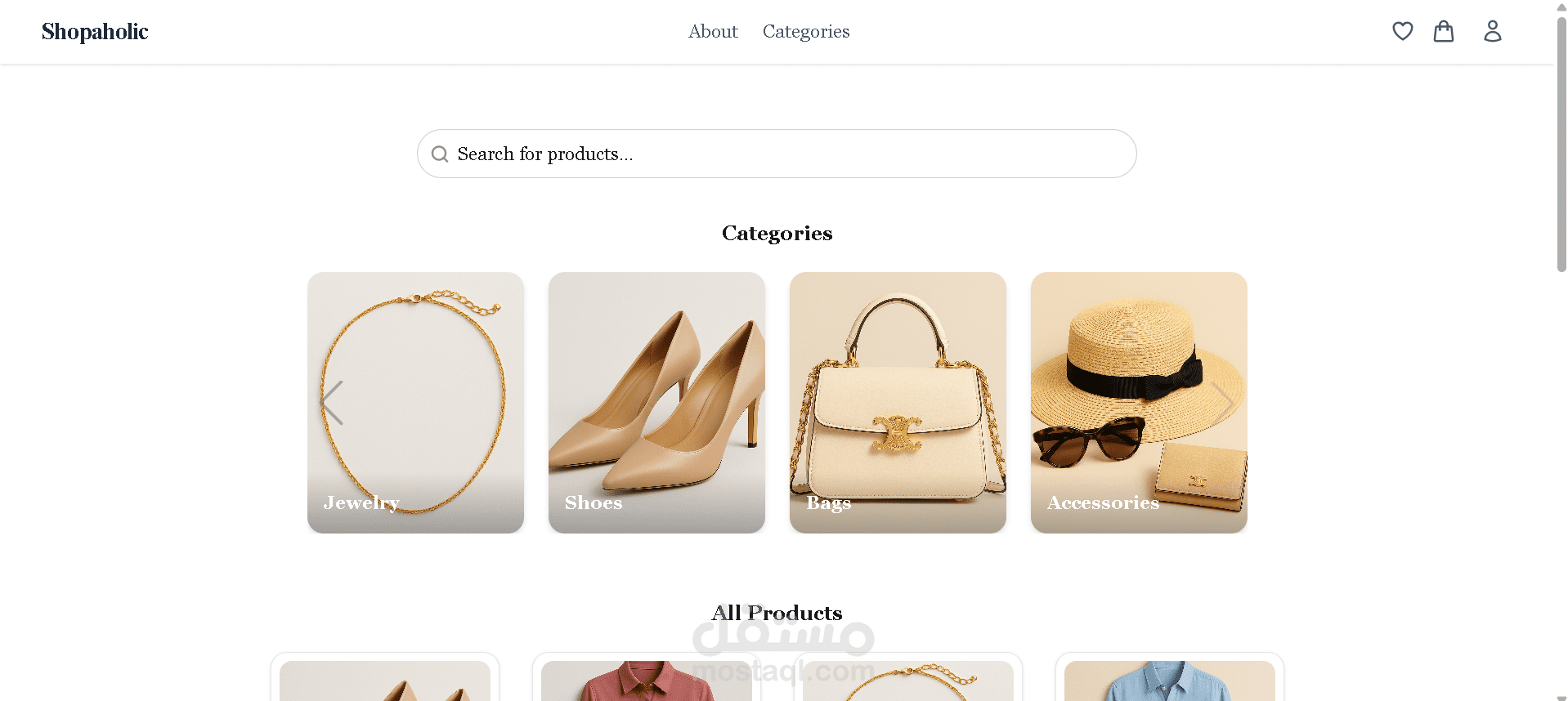The image size is (1568, 701).
Task: Click the Shopaholic logo
Action: 95,31
